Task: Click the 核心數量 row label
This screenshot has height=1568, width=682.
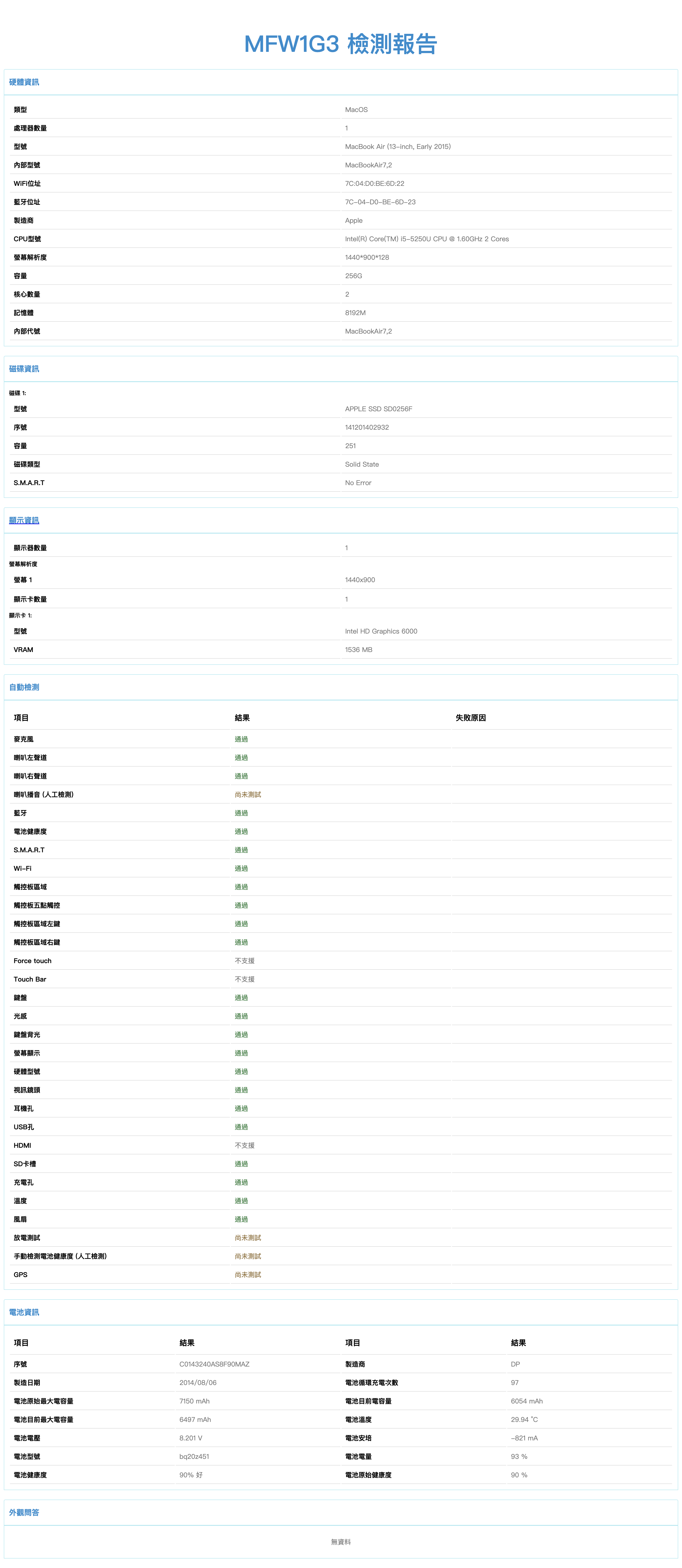Action: pos(27,295)
